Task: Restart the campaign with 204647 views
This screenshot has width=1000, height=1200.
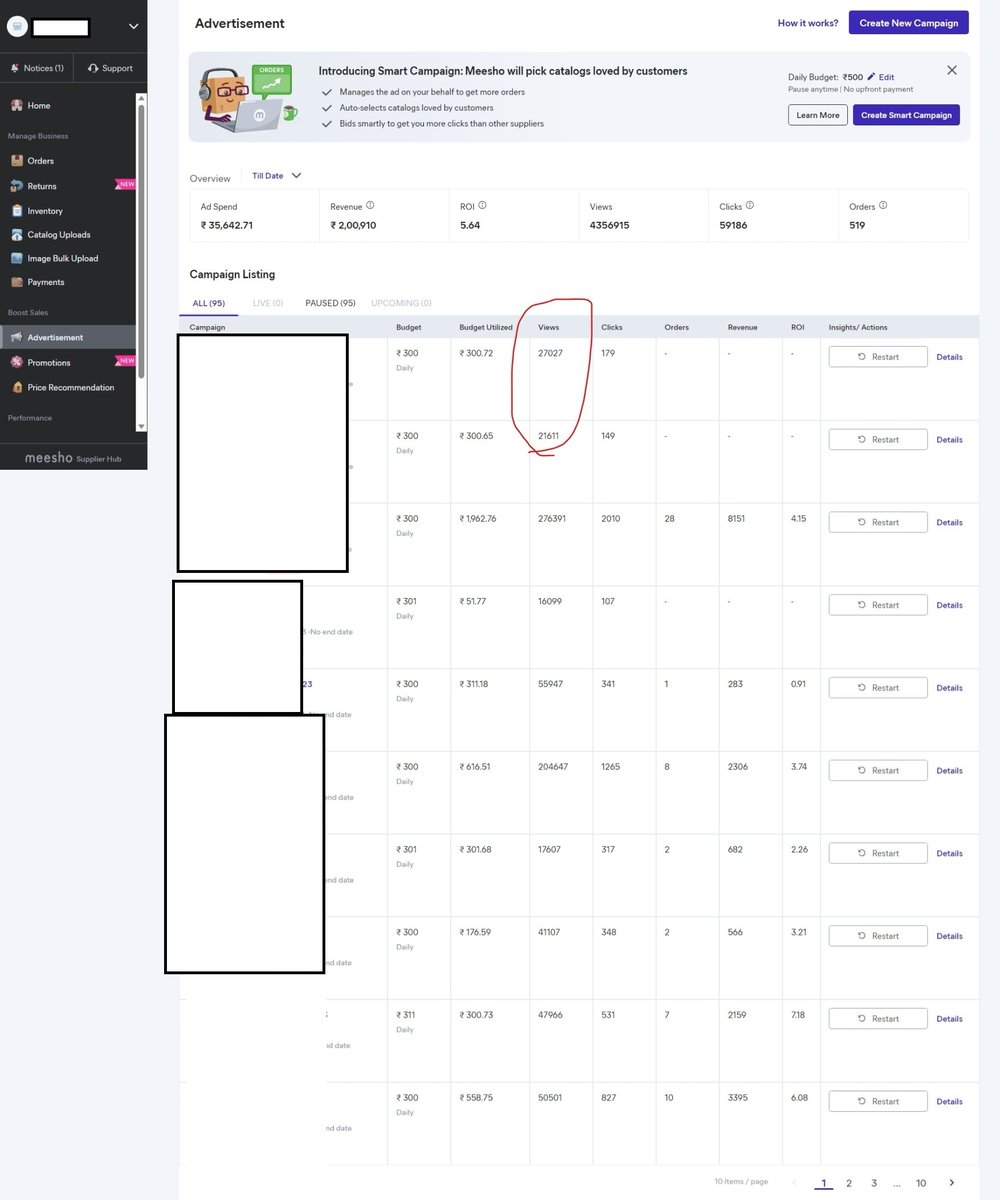Action: [x=878, y=771]
